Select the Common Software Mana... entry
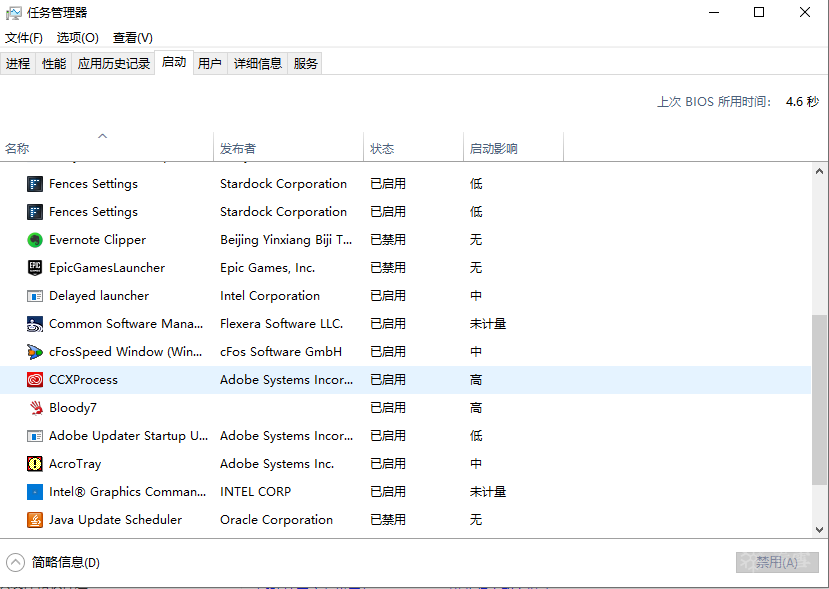 click(x=126, y=324)
